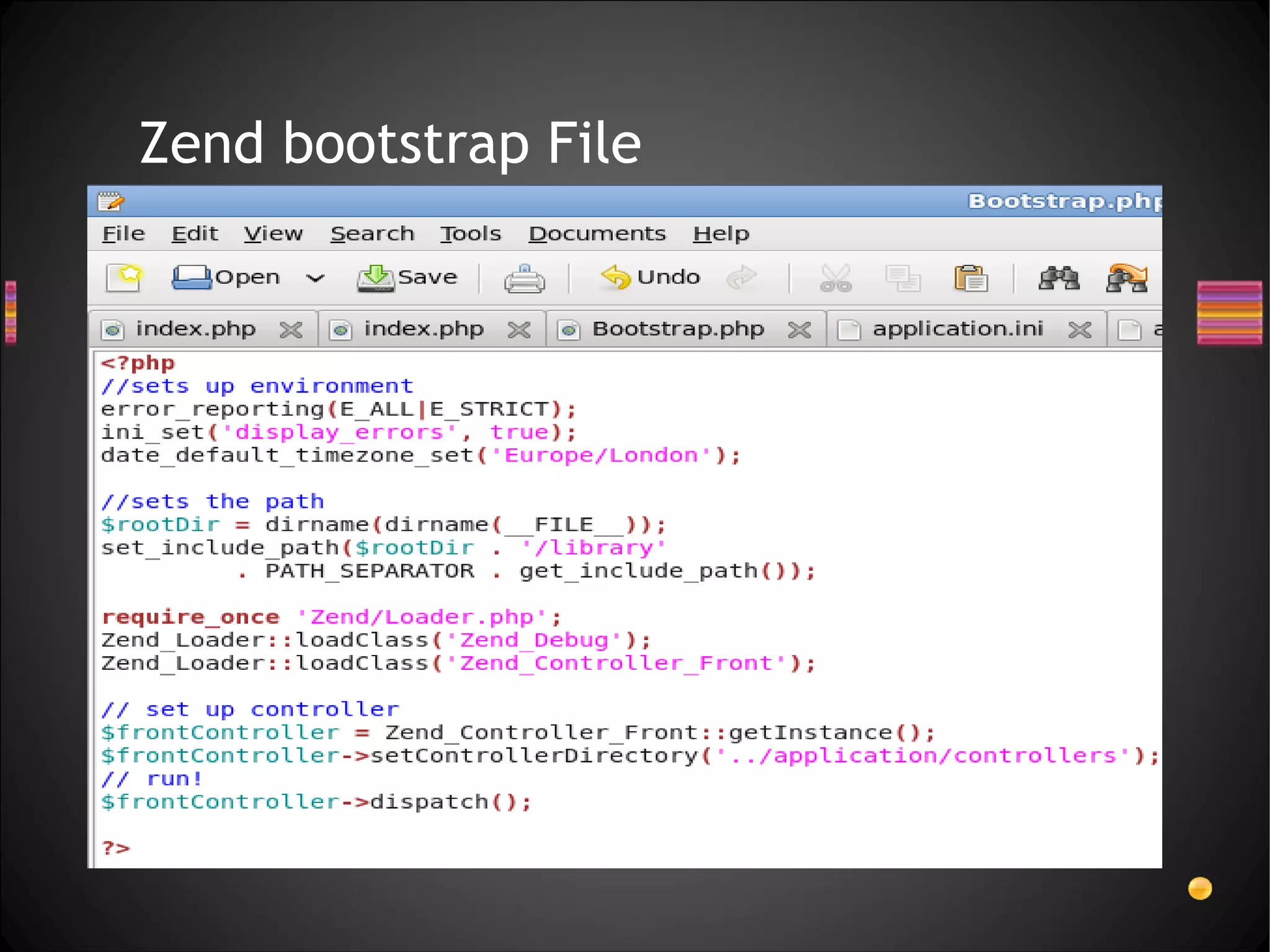1270x952 pixels.
Task: Click the '// set up controller' comment
Action: point(250,710)
